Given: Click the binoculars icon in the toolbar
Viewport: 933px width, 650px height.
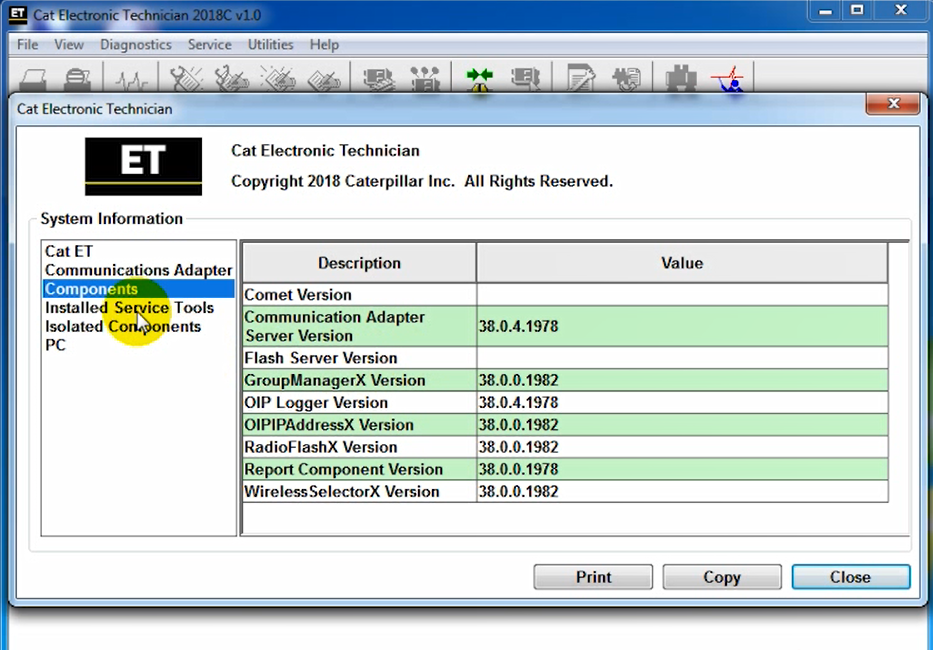Looking at the screenshot, I should 680,79.
